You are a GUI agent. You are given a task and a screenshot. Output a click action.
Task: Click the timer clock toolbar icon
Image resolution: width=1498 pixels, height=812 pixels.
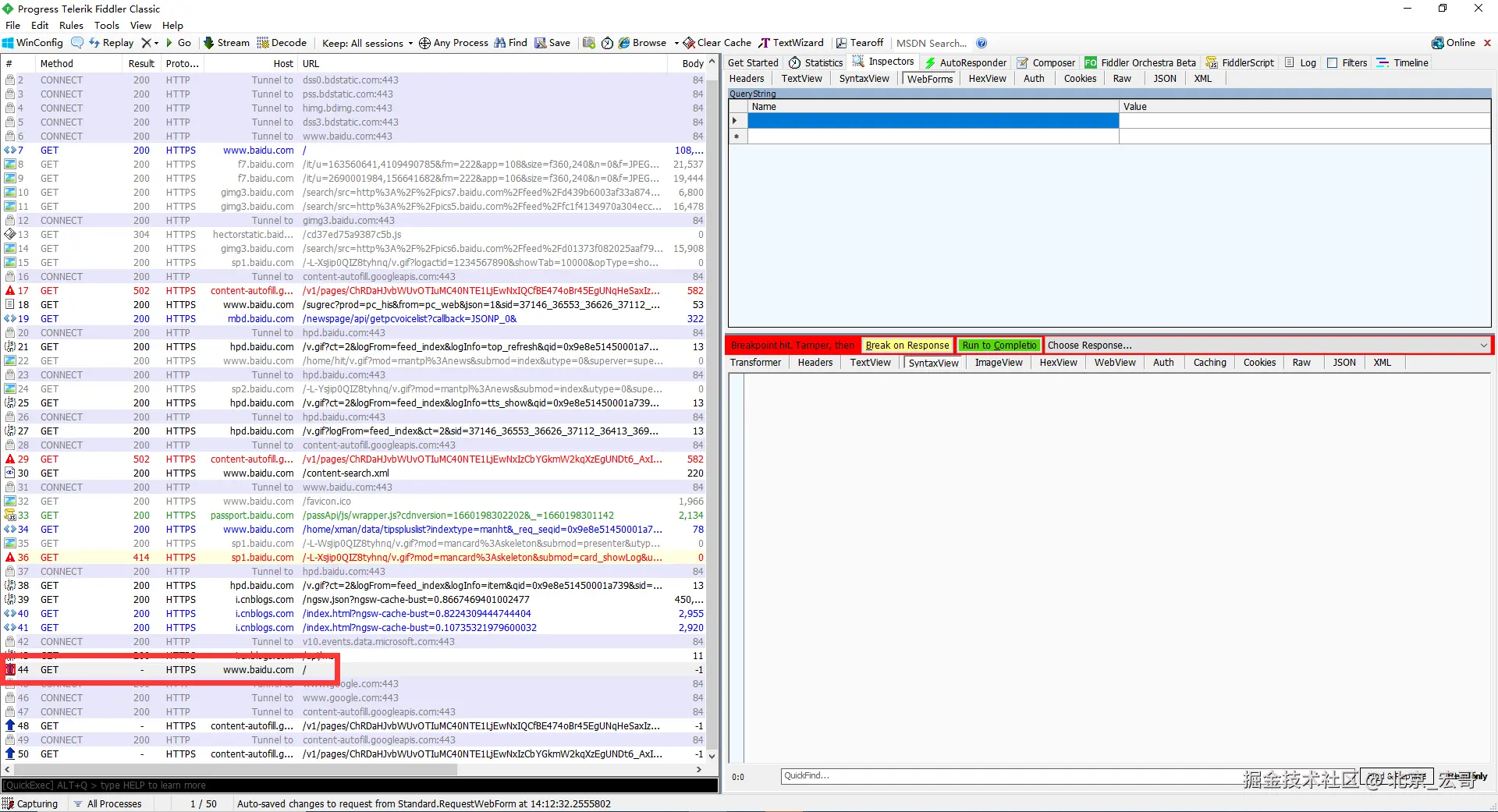click(607, 43)
